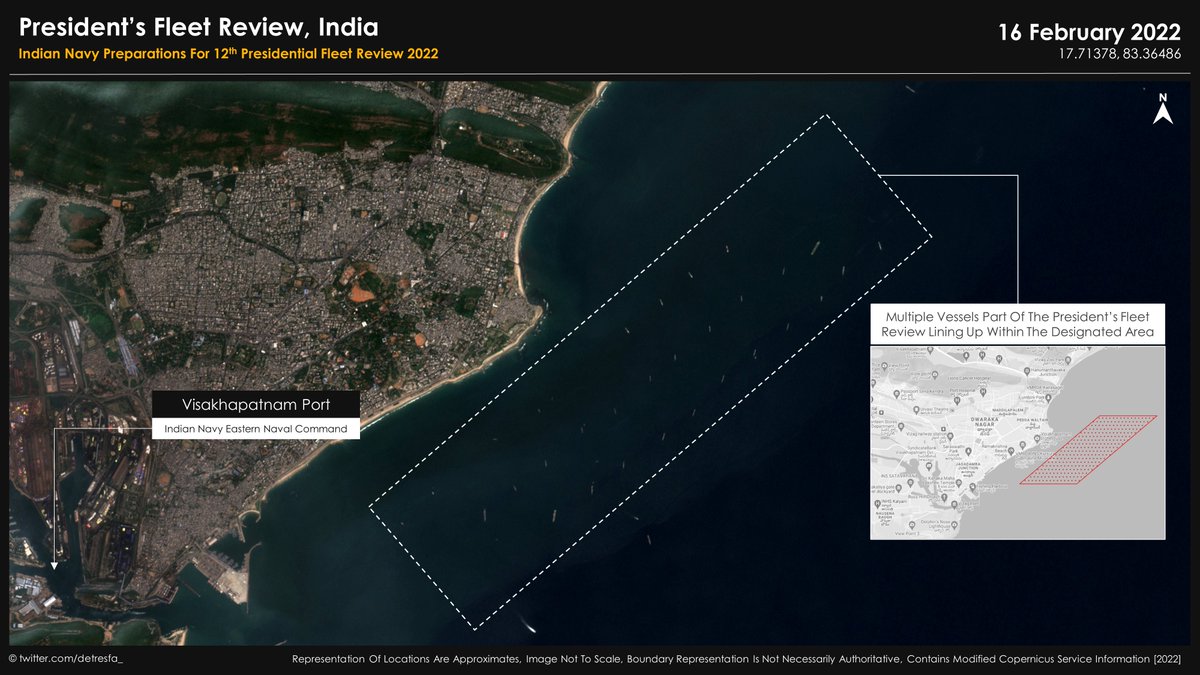The width and height of the screenshot is (1200, 675).
Task: Select the Jagadamba Junction label
Action: point(968,467)
